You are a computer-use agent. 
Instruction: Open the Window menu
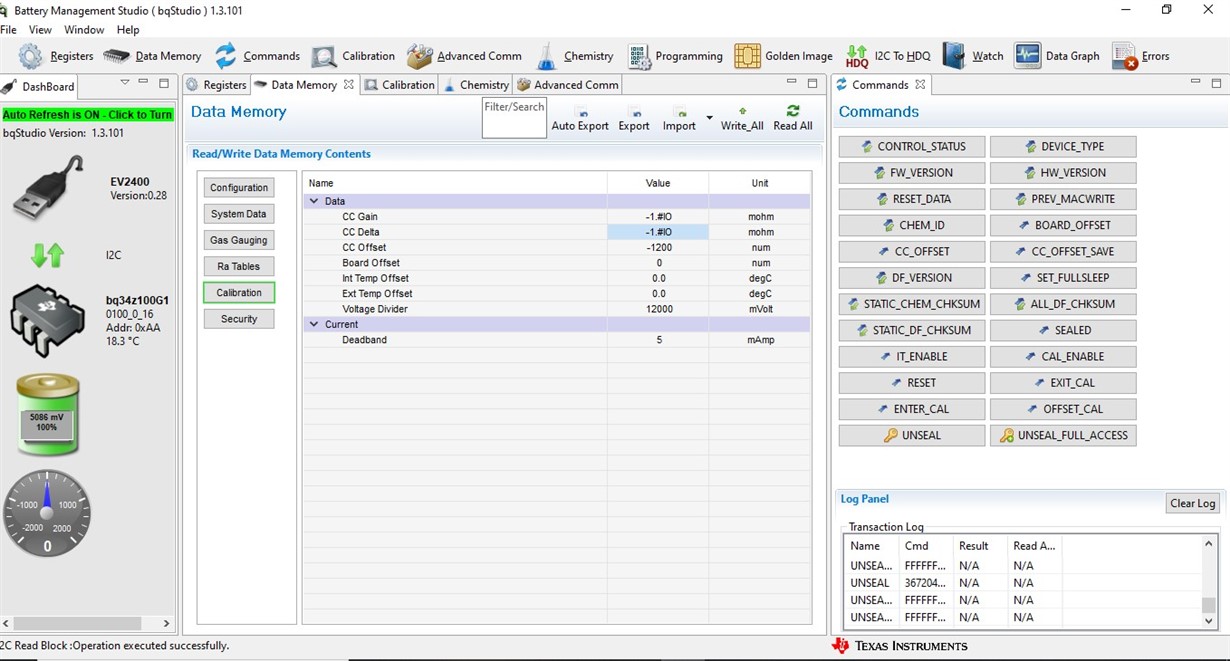[84, 30]
